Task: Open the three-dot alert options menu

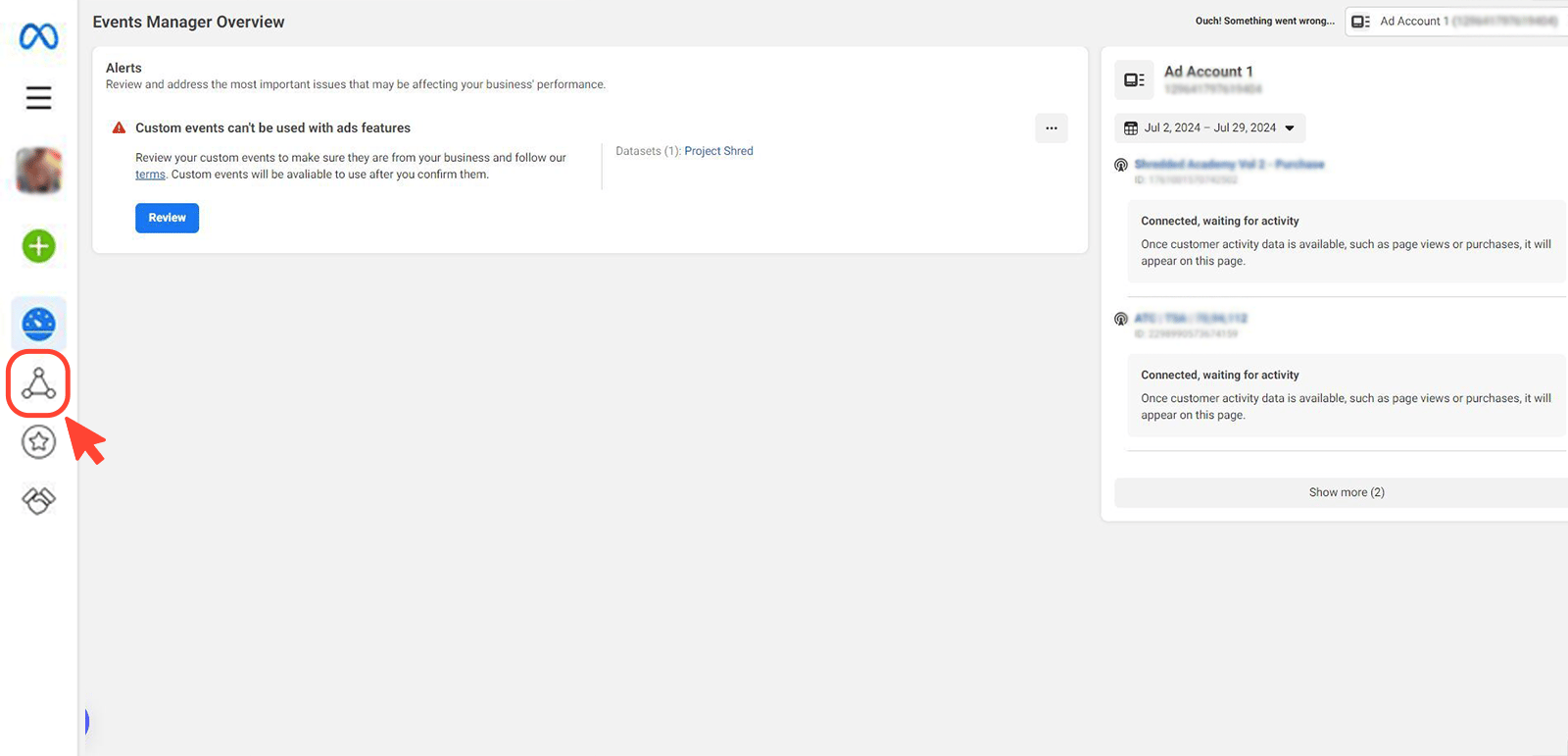Action: coord(1051,128)
